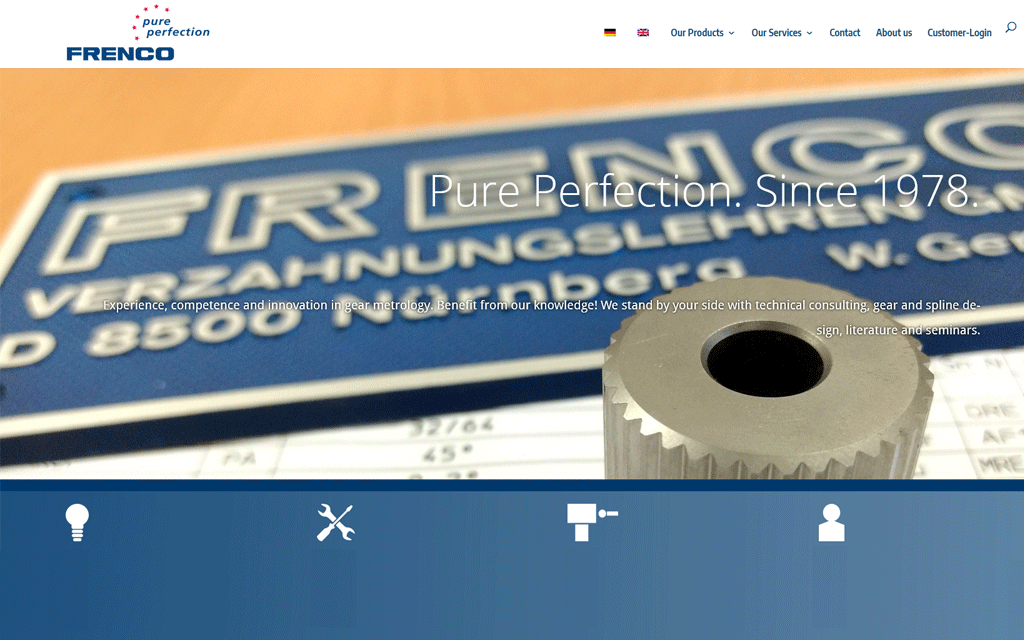Switch language via the German flag
The image size is (1024, 640).
[x=610, y=33]
